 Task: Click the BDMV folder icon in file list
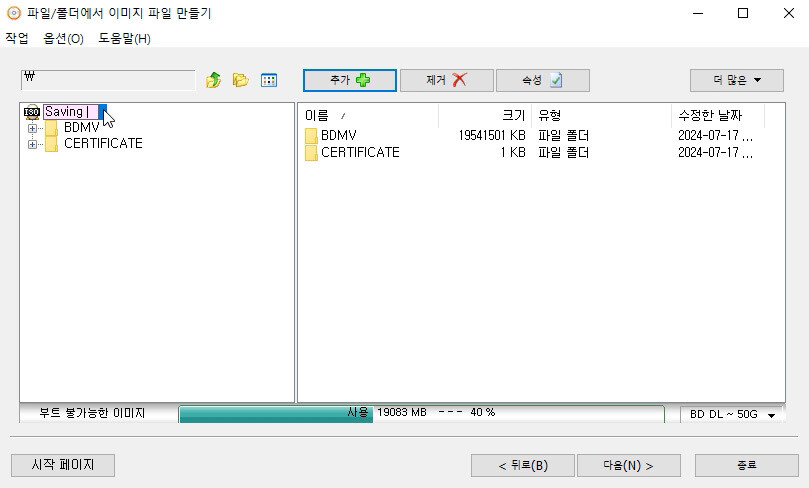click(x=311, y=136)
